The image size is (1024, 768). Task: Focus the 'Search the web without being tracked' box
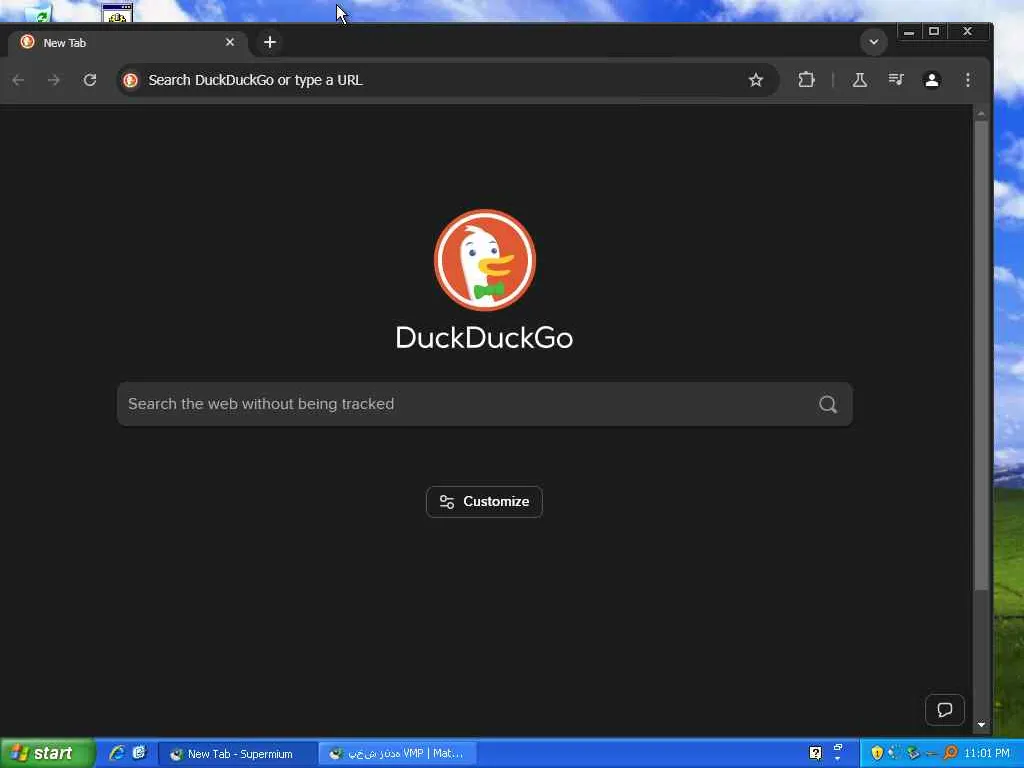tap(485, 404)
